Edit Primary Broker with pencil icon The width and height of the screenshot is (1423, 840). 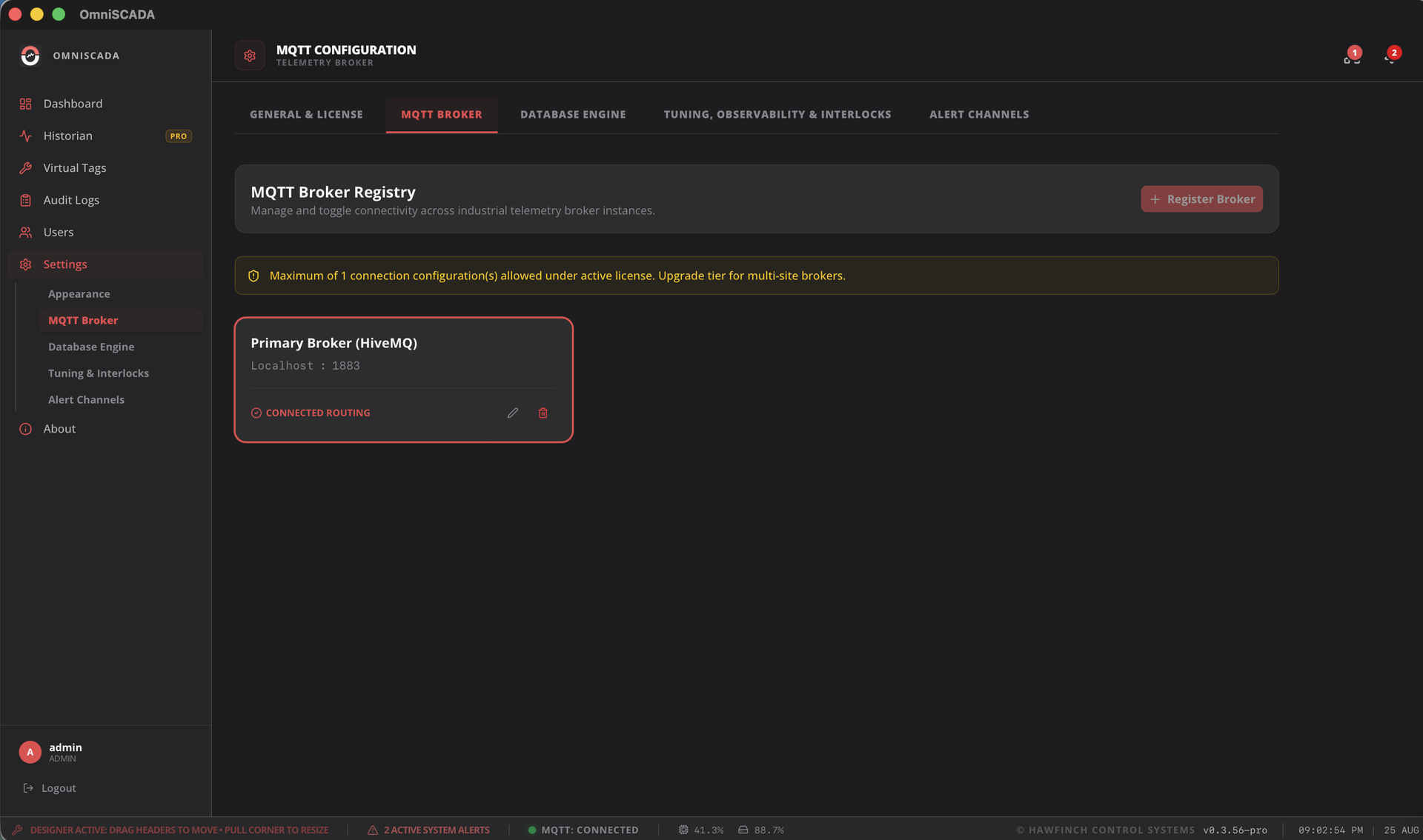[x=512, y=413]
